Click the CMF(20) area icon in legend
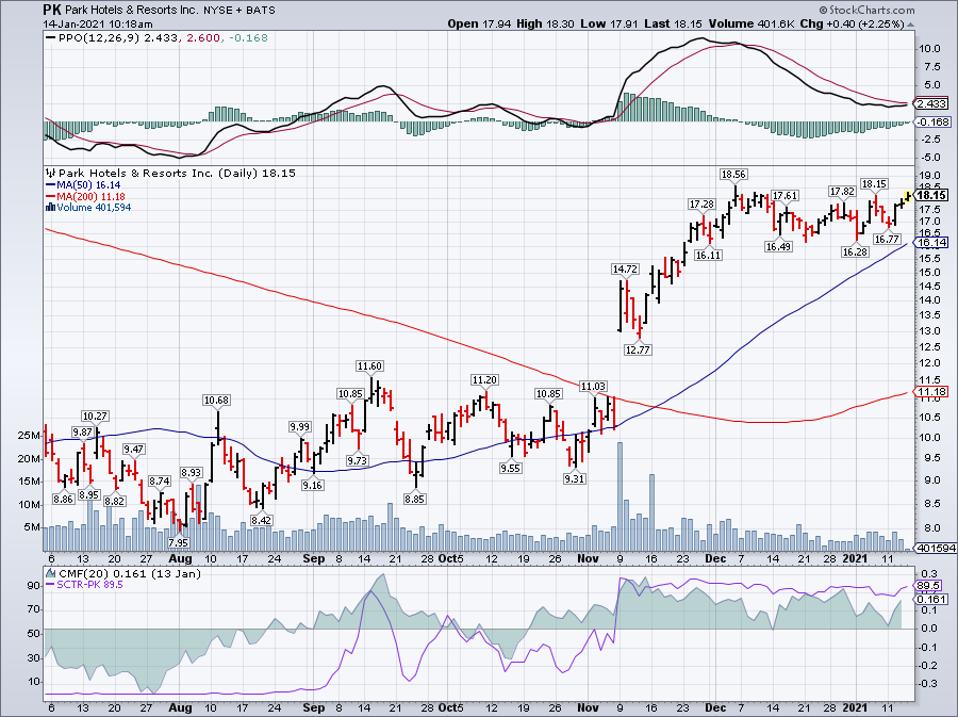The image size is (958, 717). pyautogui.click(x=51, y=574)
